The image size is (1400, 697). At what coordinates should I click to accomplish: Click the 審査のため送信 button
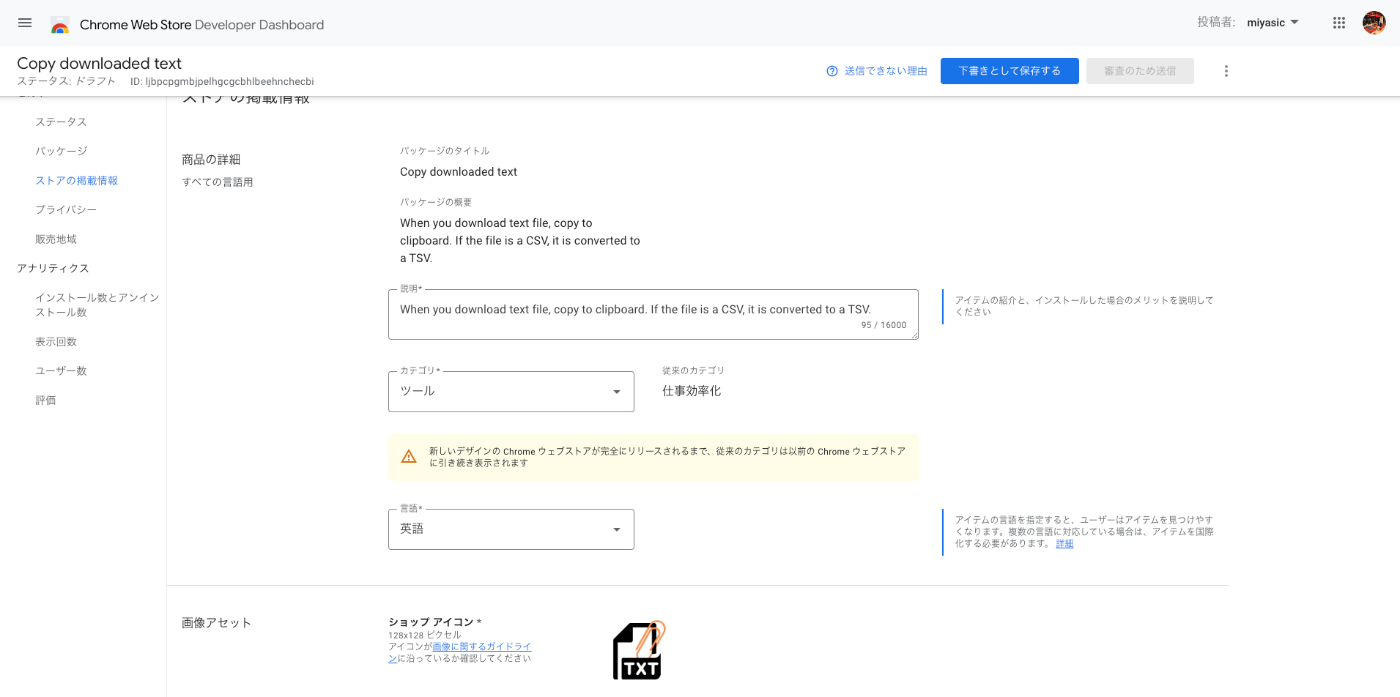coord(1140,71)
